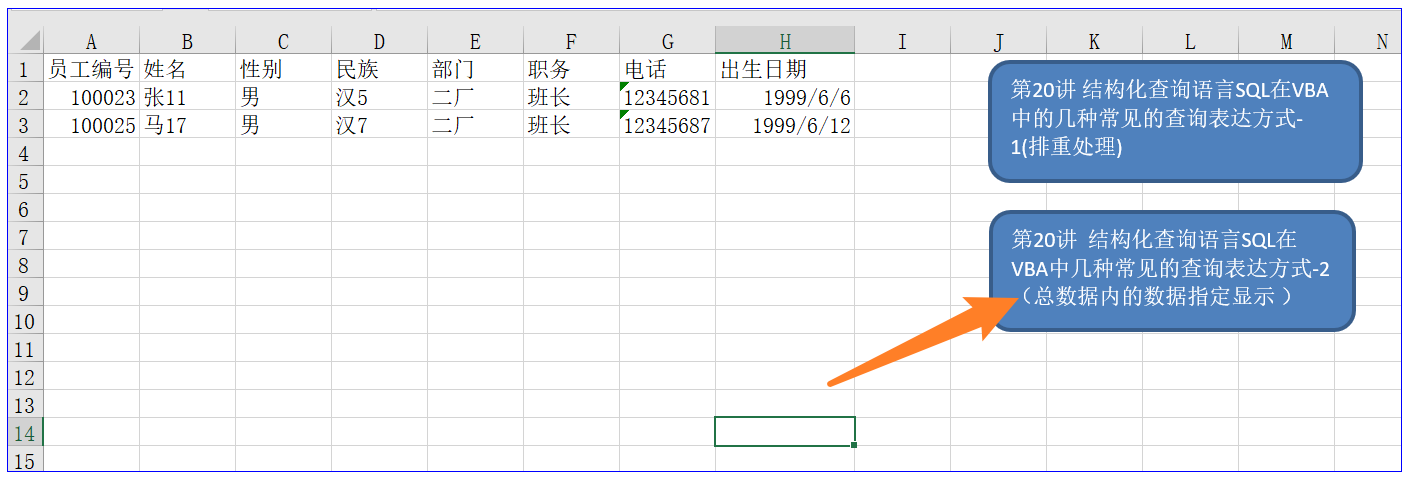Image resolution: width=1411 pixels, height=478 pixels.
Task: Click the 职务 header cell
Action: (x=571, y=69)
